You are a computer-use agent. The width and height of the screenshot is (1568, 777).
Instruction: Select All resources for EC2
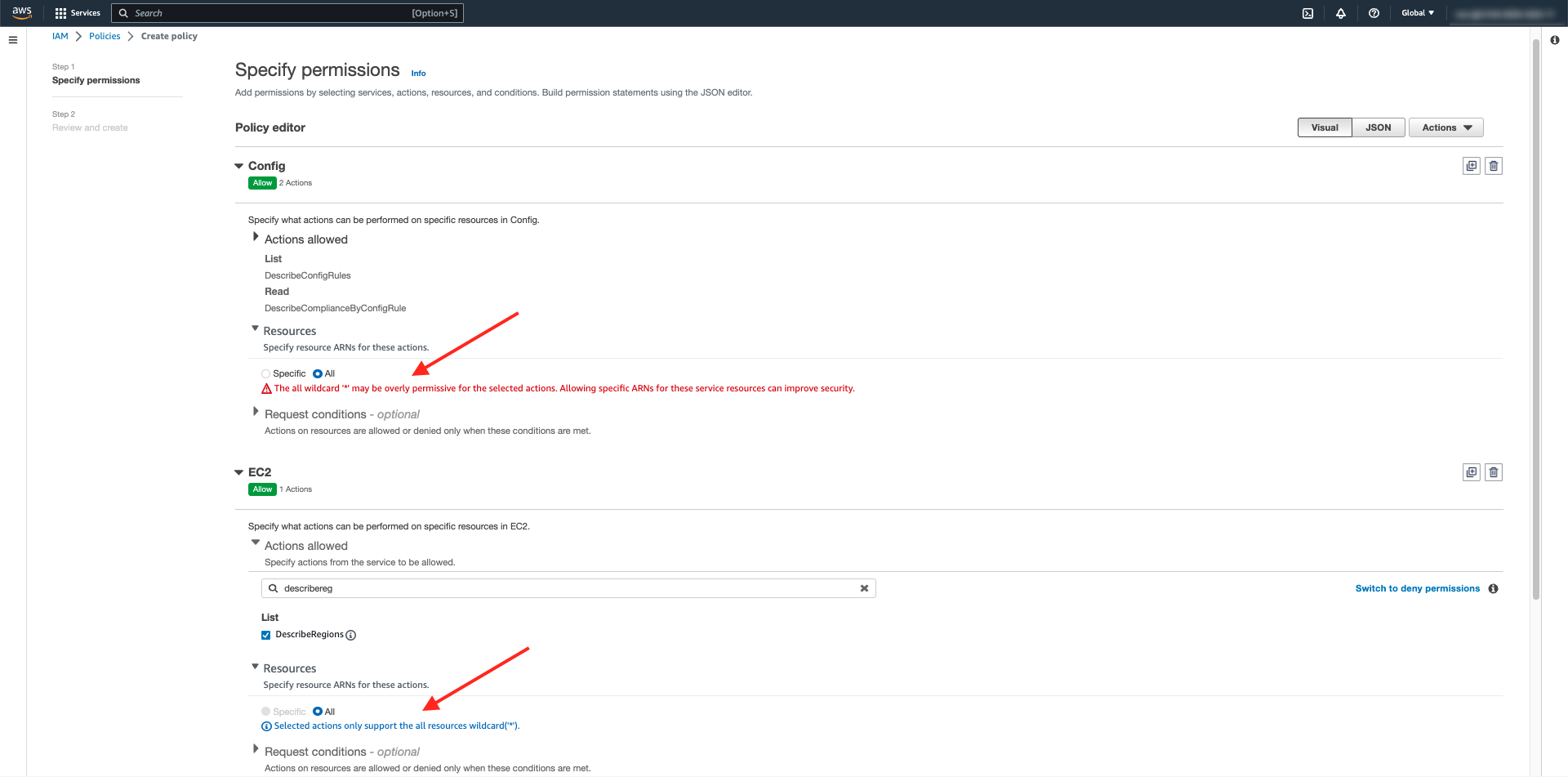[318, 712]
